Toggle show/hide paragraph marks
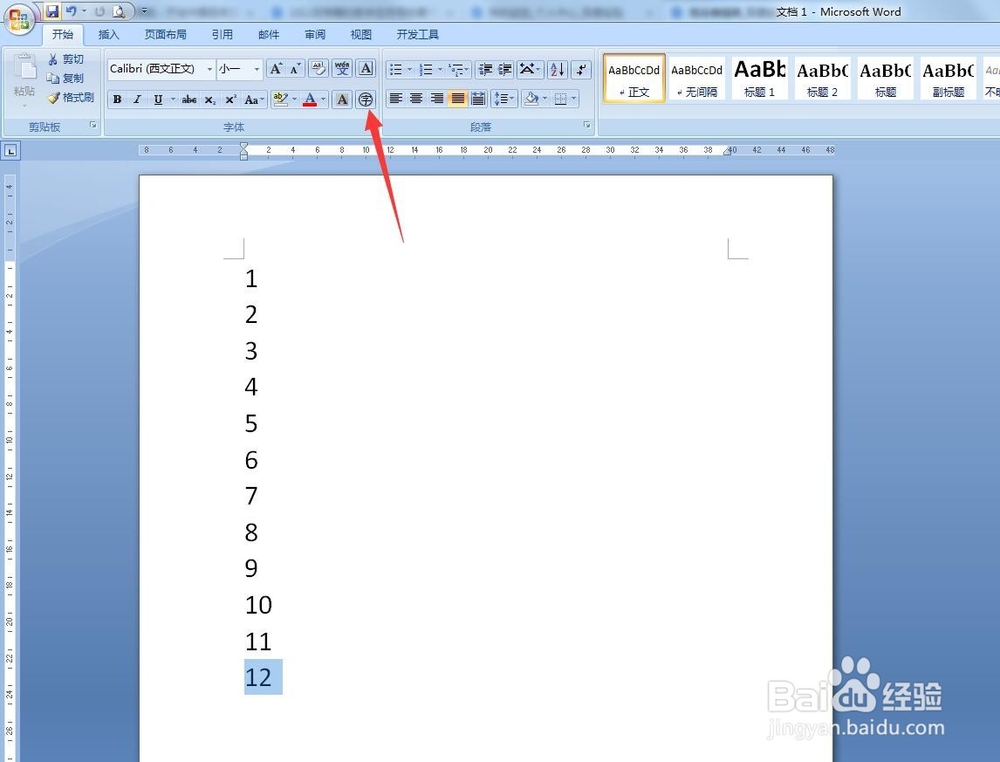The image size is (1000, 762). (582, 68)
